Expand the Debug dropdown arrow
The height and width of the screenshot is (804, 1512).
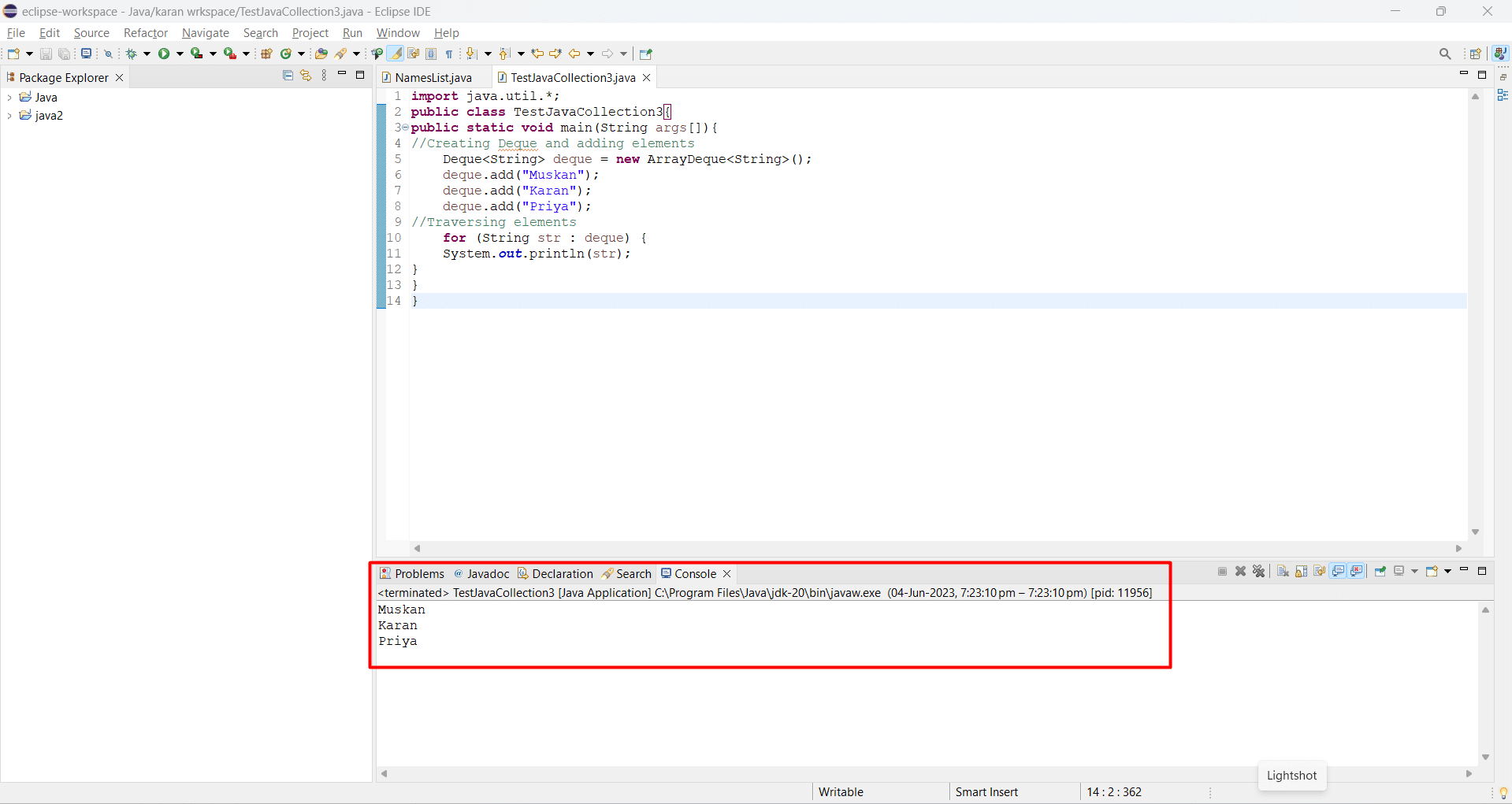[x=147, y=54]
